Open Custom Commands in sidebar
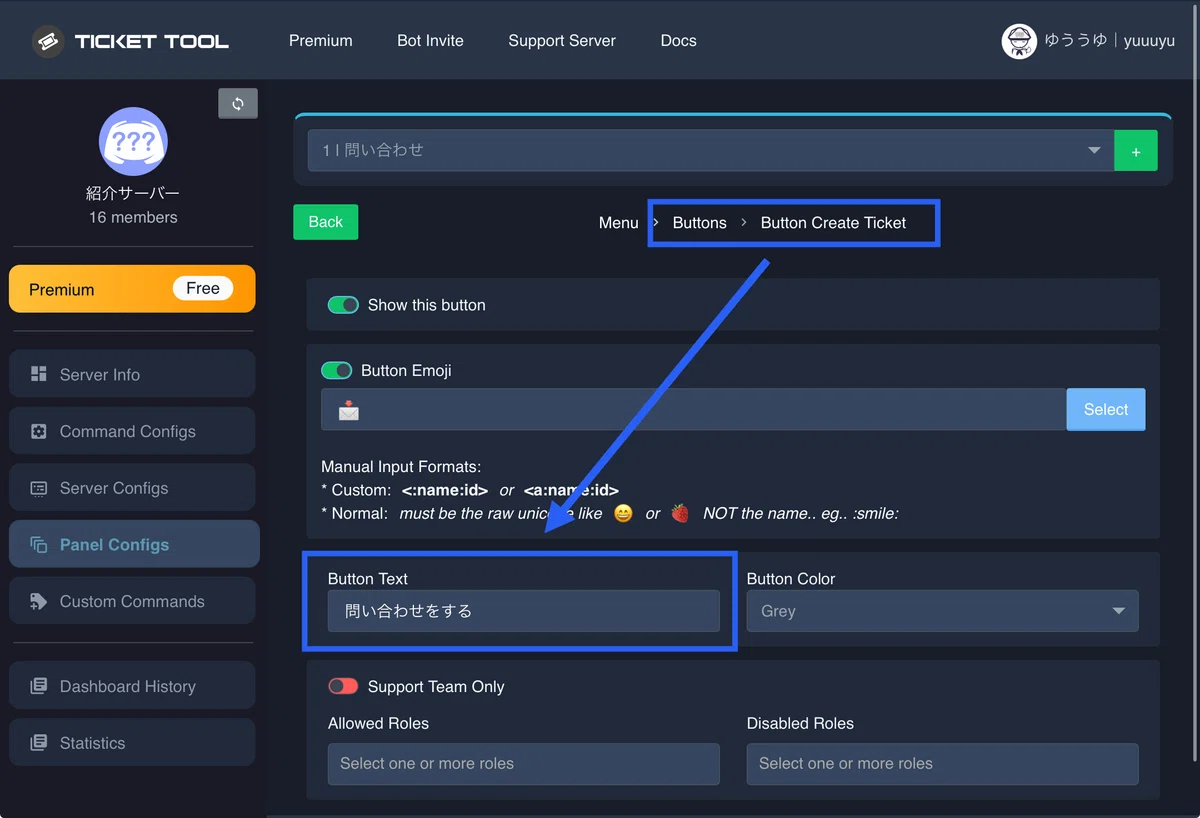Image resolution: width=1200 pixels, height=818 pixels. click(132, 601)
